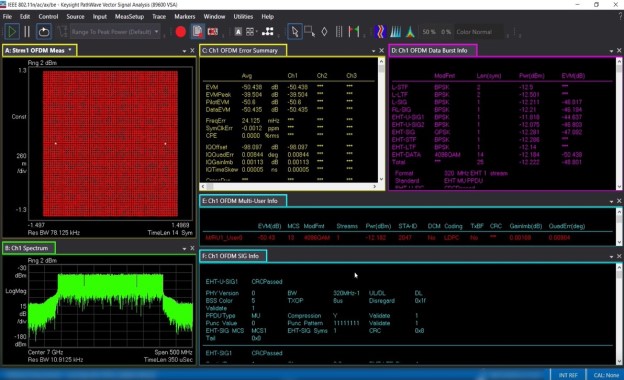Screen dimensions: 624x380
Task: Expand the trace layout dropdown arrow
Action: (x=257, y=32)
